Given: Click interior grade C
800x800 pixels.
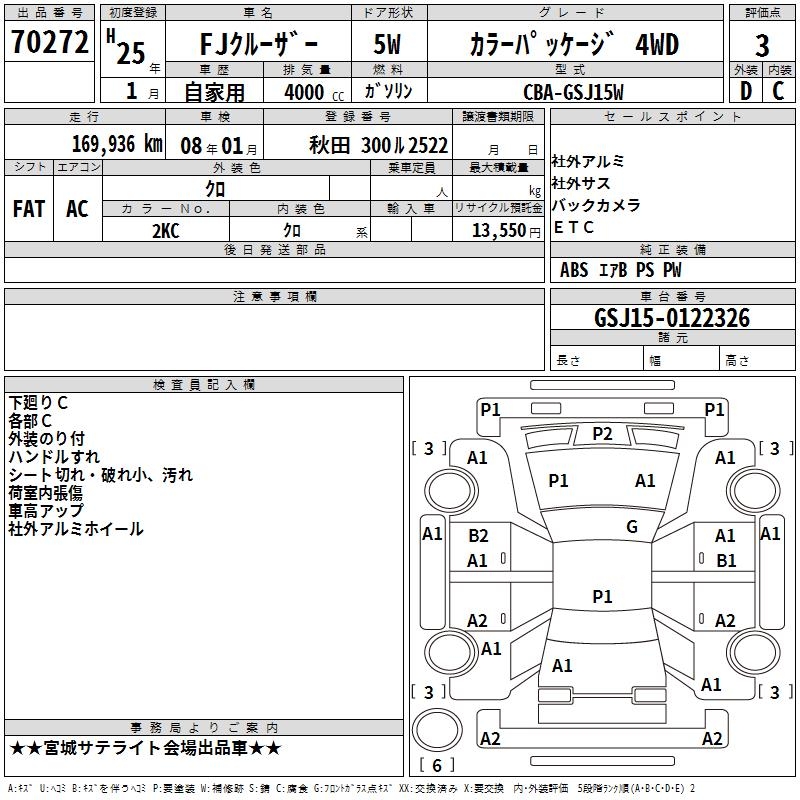Looking at the screenshot, I should click(778, 91).
